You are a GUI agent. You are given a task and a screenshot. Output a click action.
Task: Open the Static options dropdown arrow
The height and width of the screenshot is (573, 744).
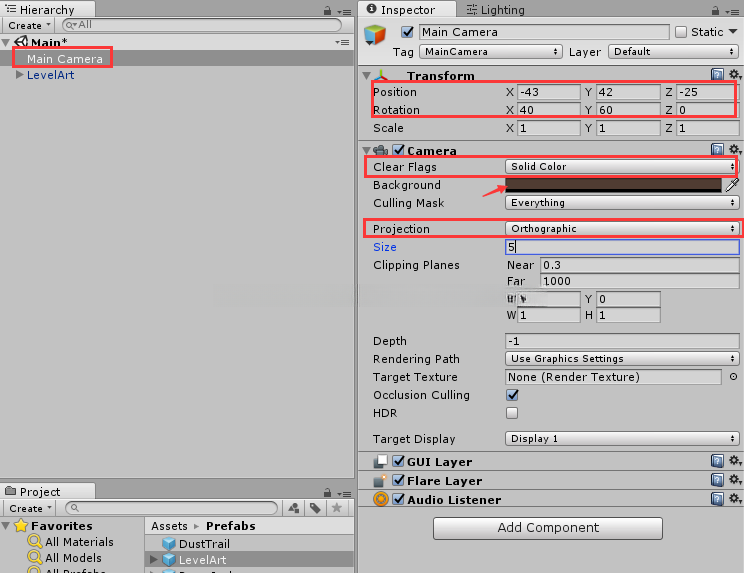pyautogui.click(x=733, y=31)
